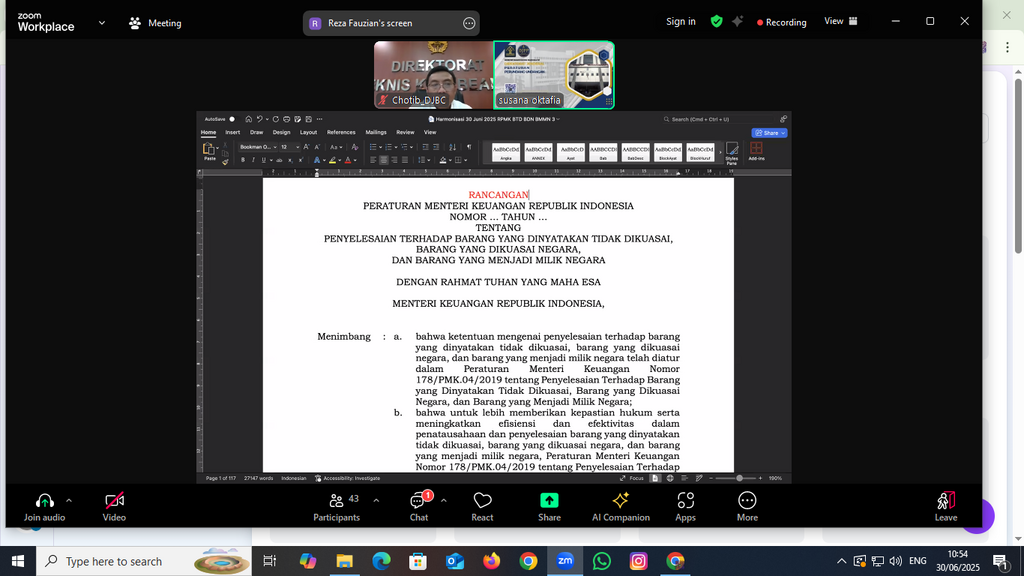Expand the Share button dropdown in Word
1024x576 pixels.
783,133
